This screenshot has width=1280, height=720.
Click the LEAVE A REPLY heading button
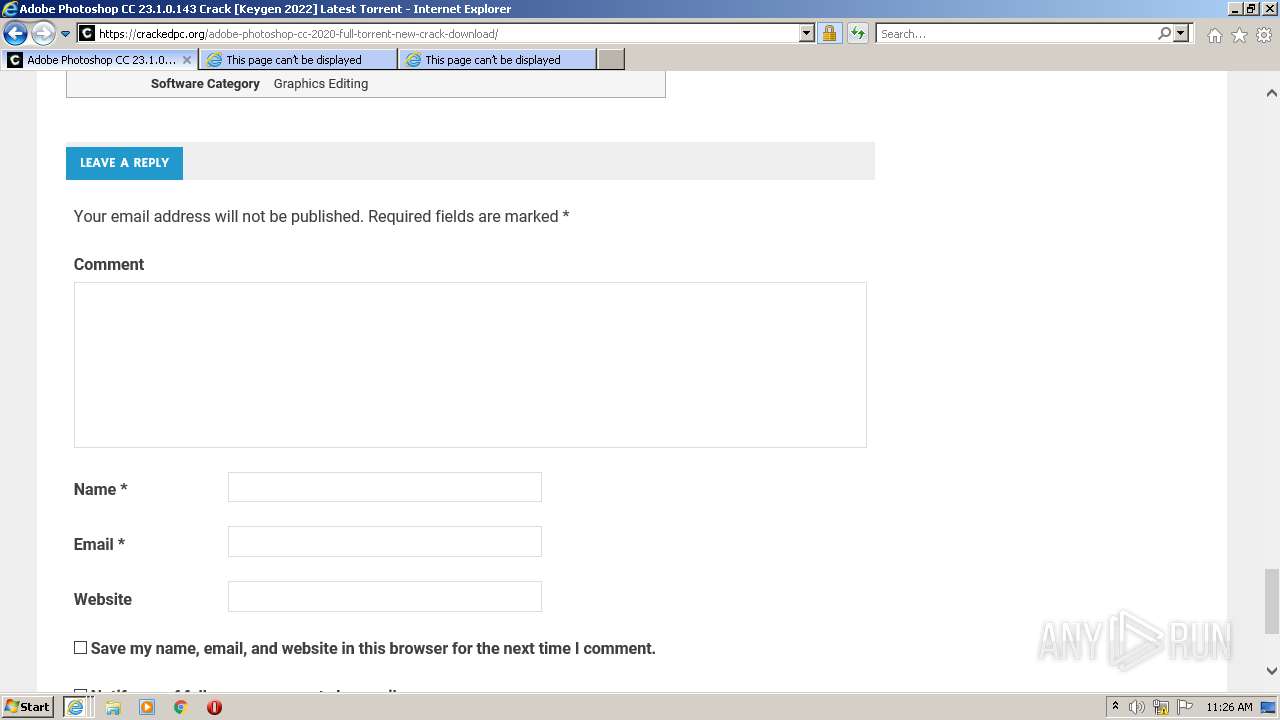[x=124, y=162]
